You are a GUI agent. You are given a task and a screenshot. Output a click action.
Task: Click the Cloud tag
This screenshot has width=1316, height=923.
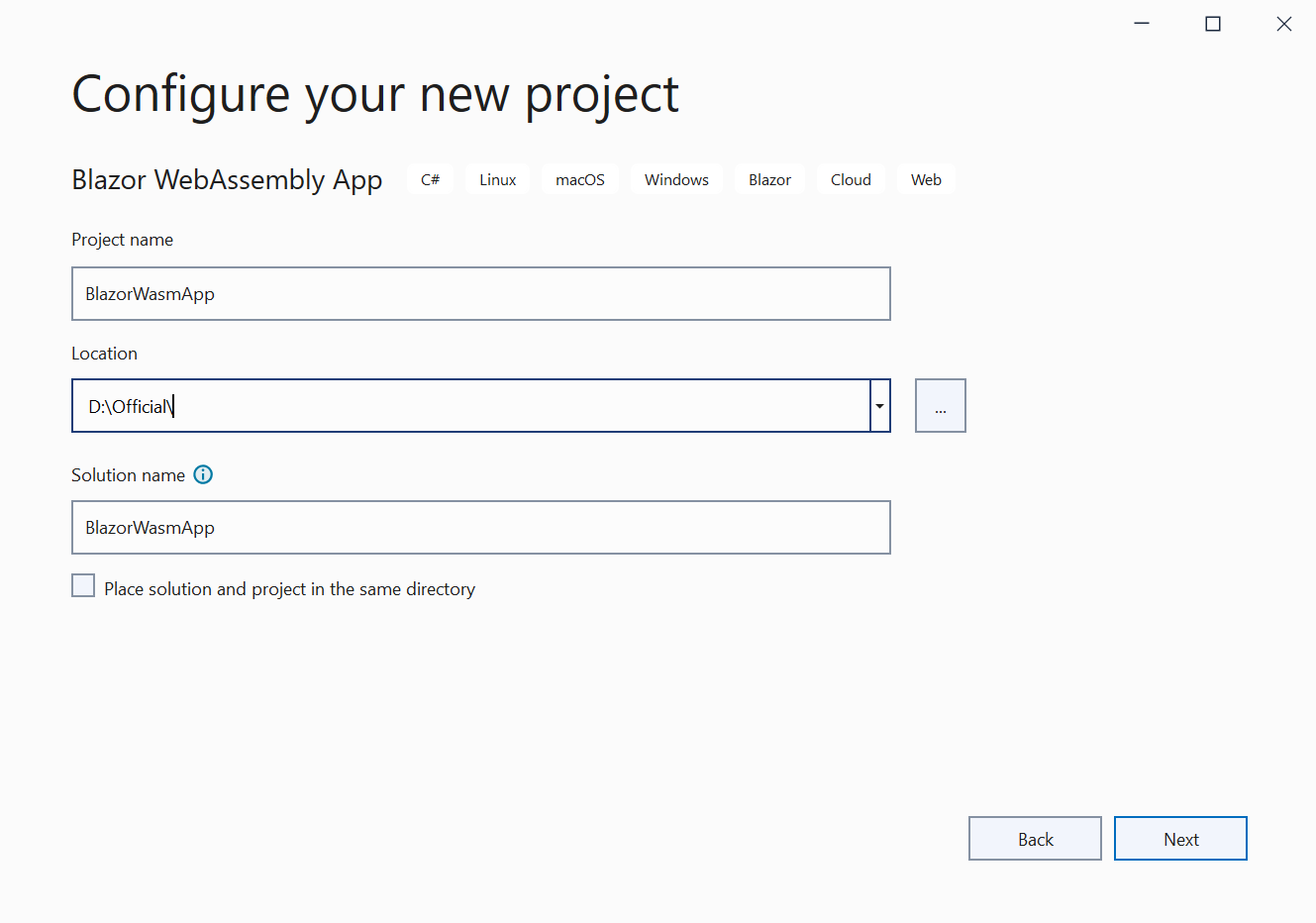pos(851,180)
